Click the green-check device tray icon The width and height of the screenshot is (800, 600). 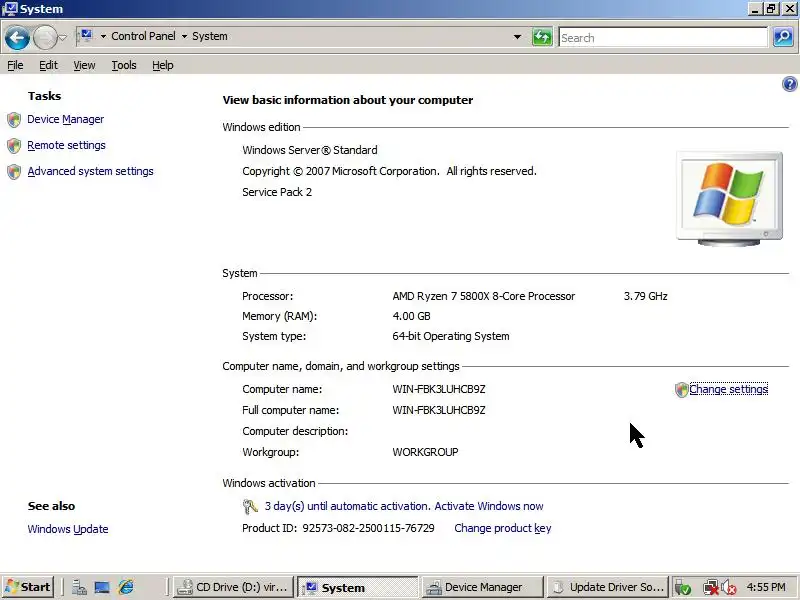pos(683,588)
